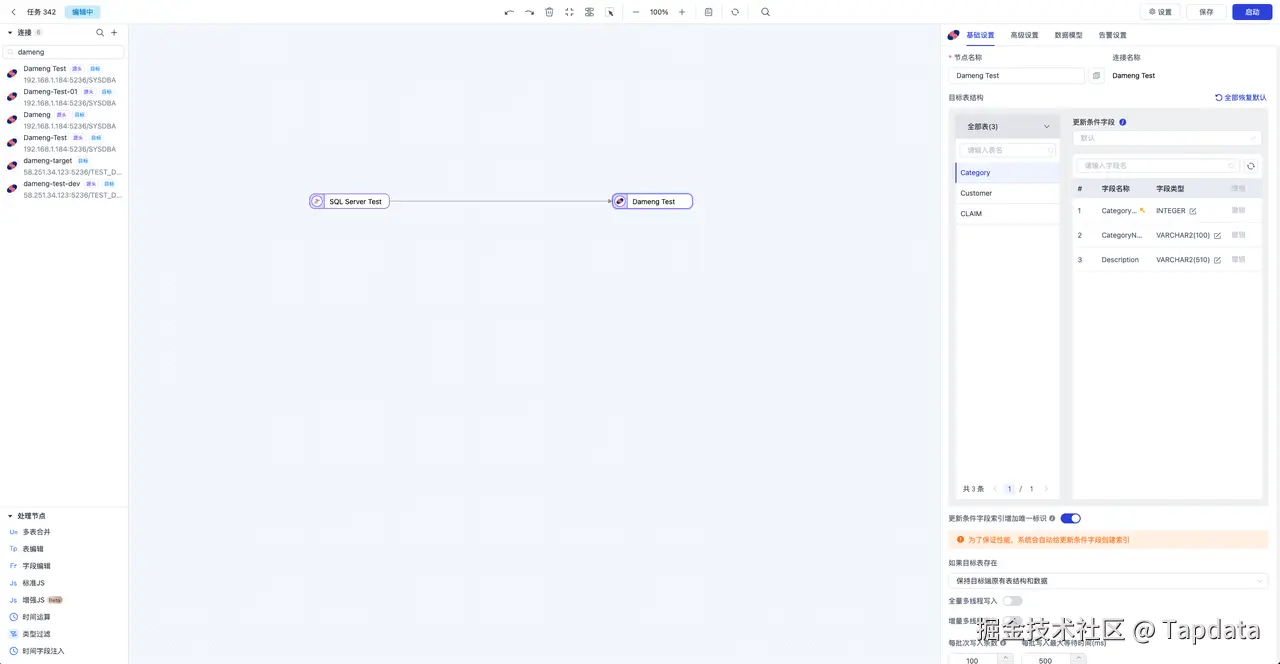Collapse the 连接 section
Viewport: 1280px width, 664px height.
[10, 33]
